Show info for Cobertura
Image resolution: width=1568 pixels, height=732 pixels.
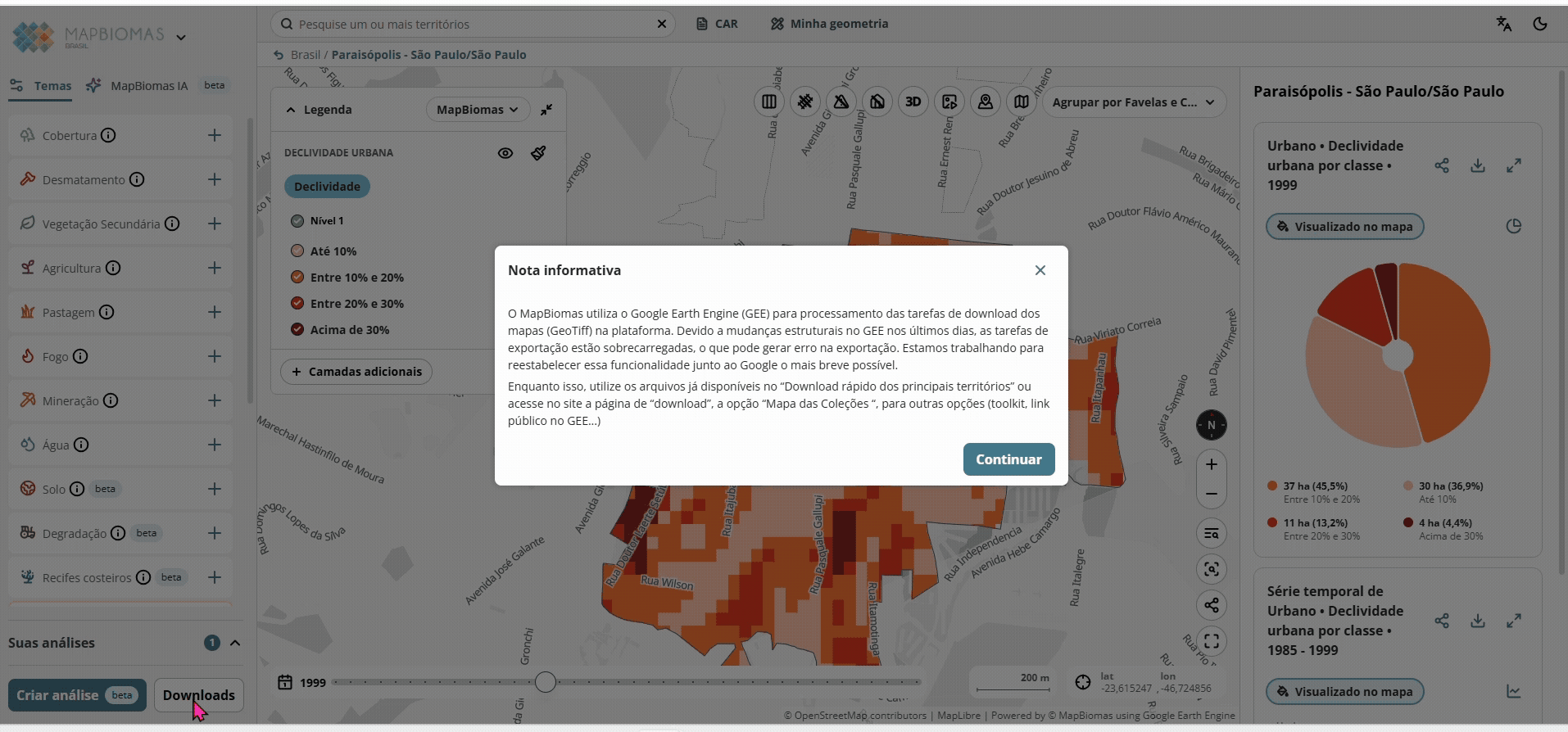pyautogui.click(x=108, y=135)
